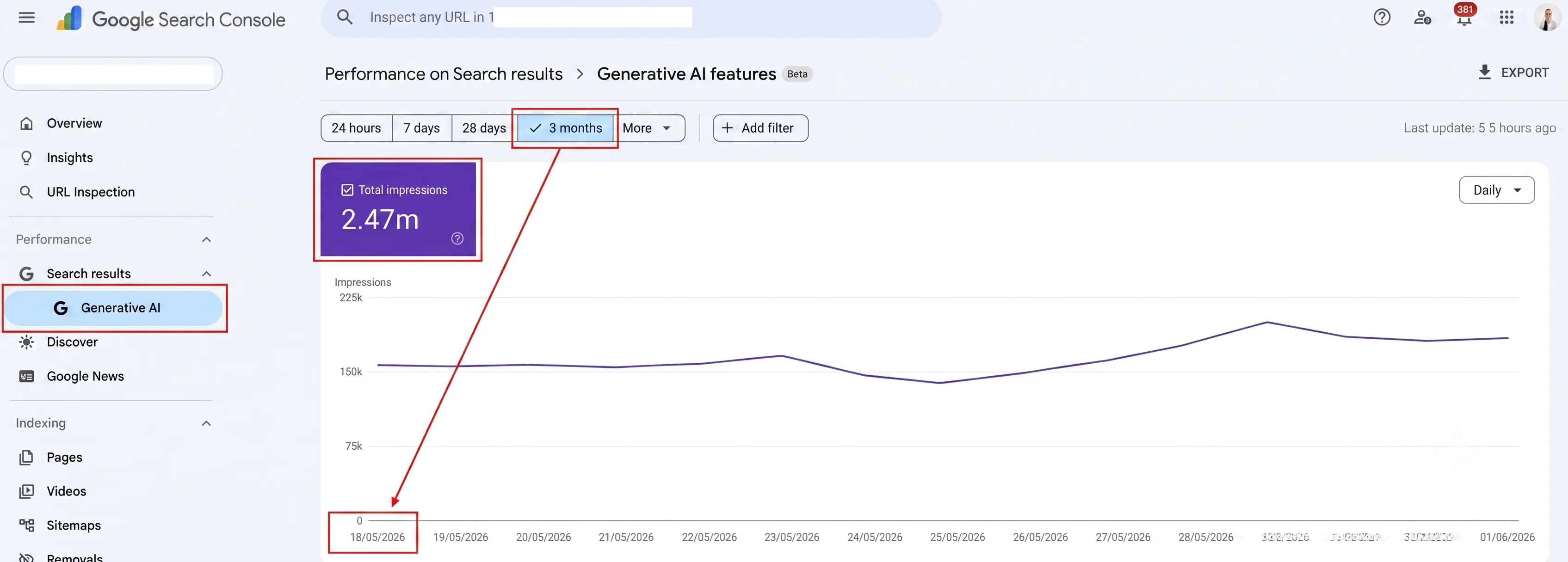This screenshot has width=1568, height=562.
Task: Select the 3 months date range
Action: coord(566,128)
